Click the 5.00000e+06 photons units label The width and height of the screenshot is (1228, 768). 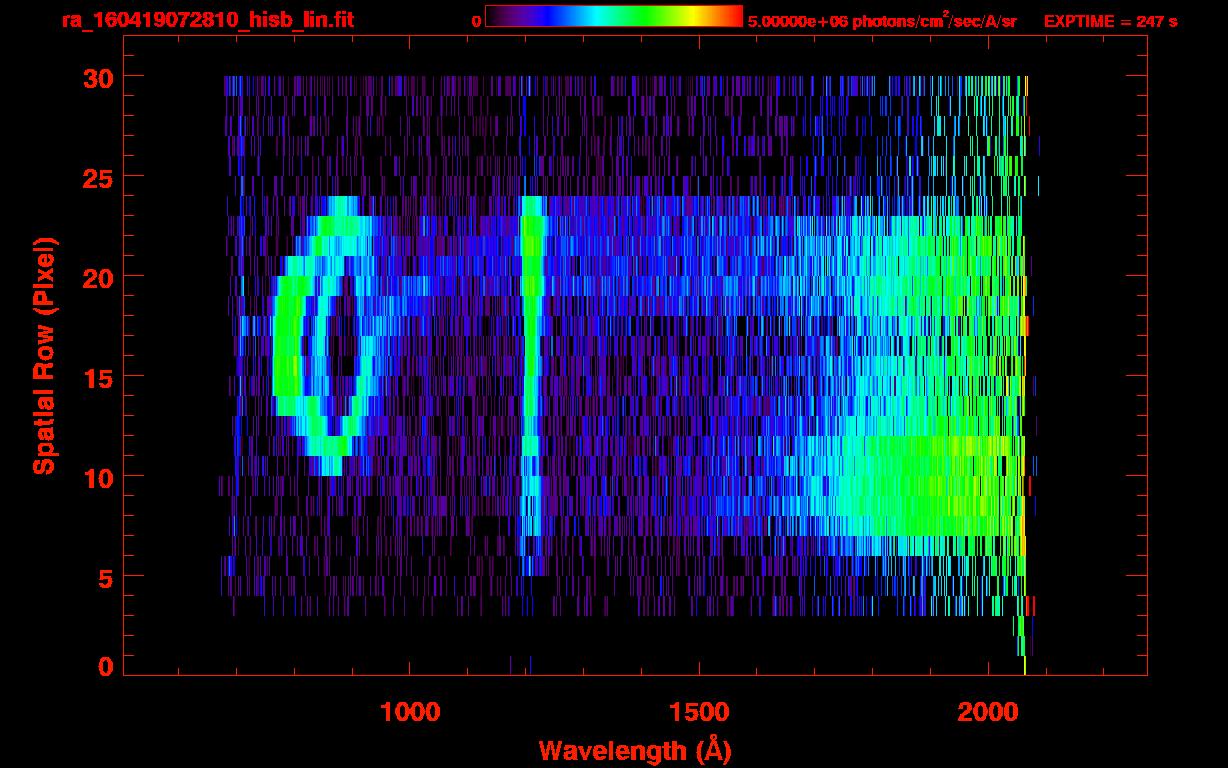tap(882, 21)
